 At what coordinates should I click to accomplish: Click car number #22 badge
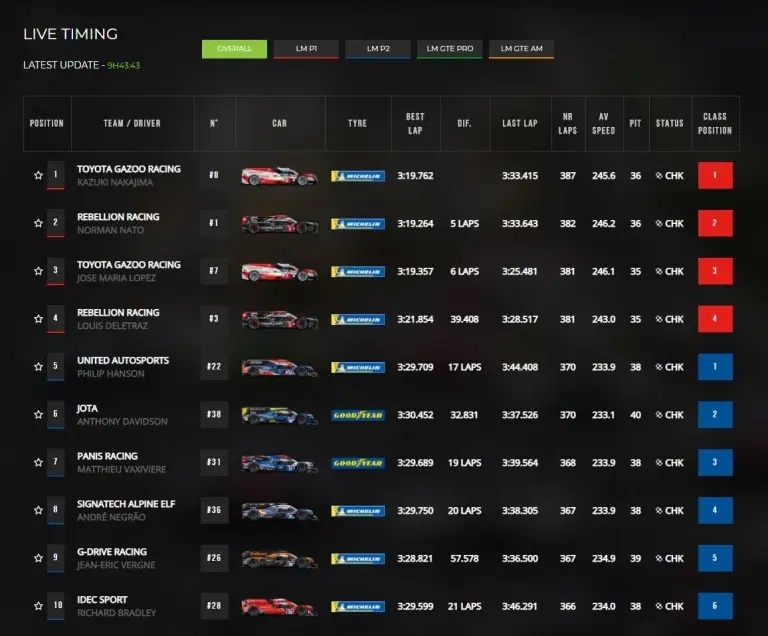click(x=214, y=367)
